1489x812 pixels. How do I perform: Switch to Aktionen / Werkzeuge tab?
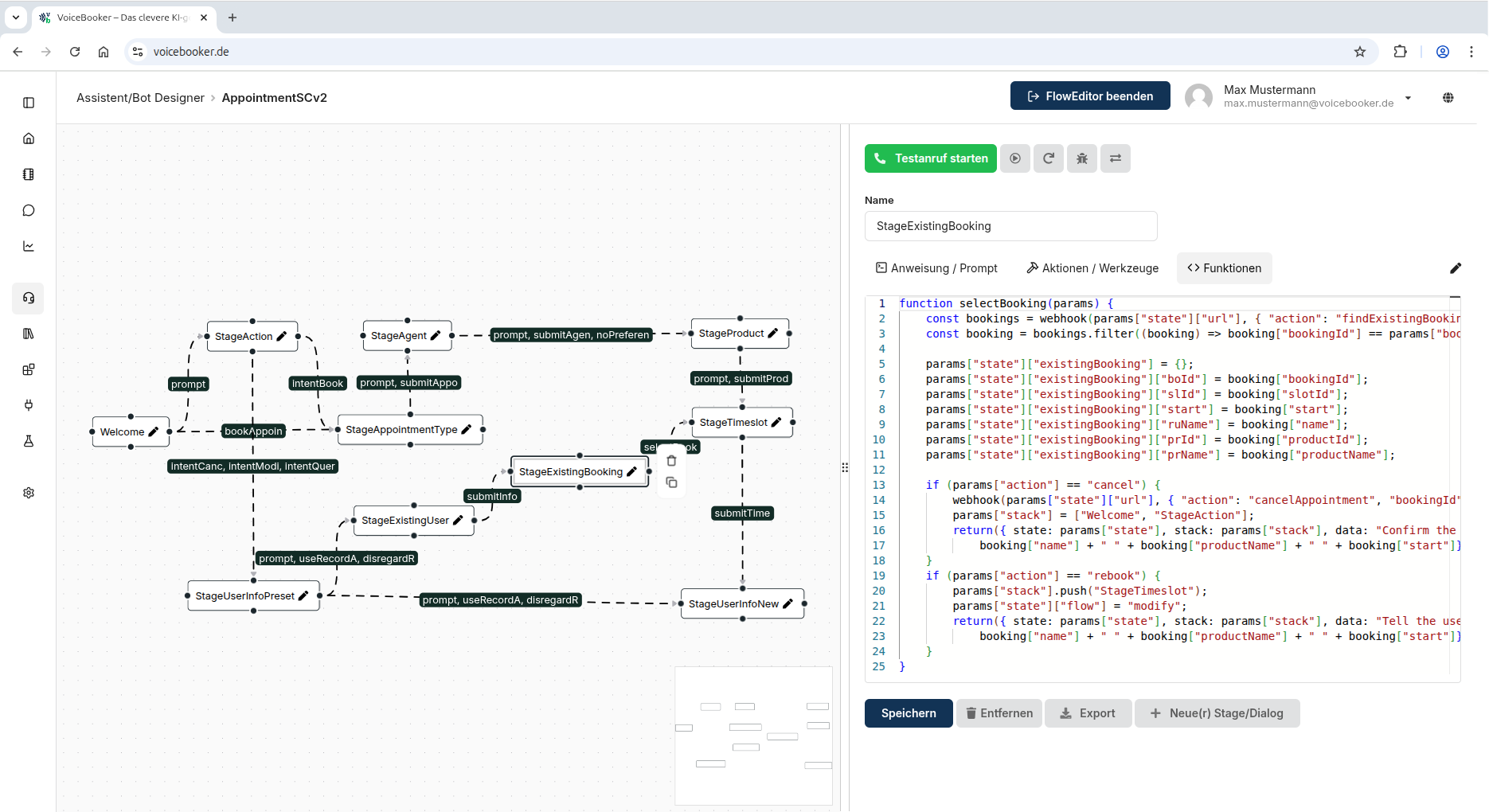1092,268
